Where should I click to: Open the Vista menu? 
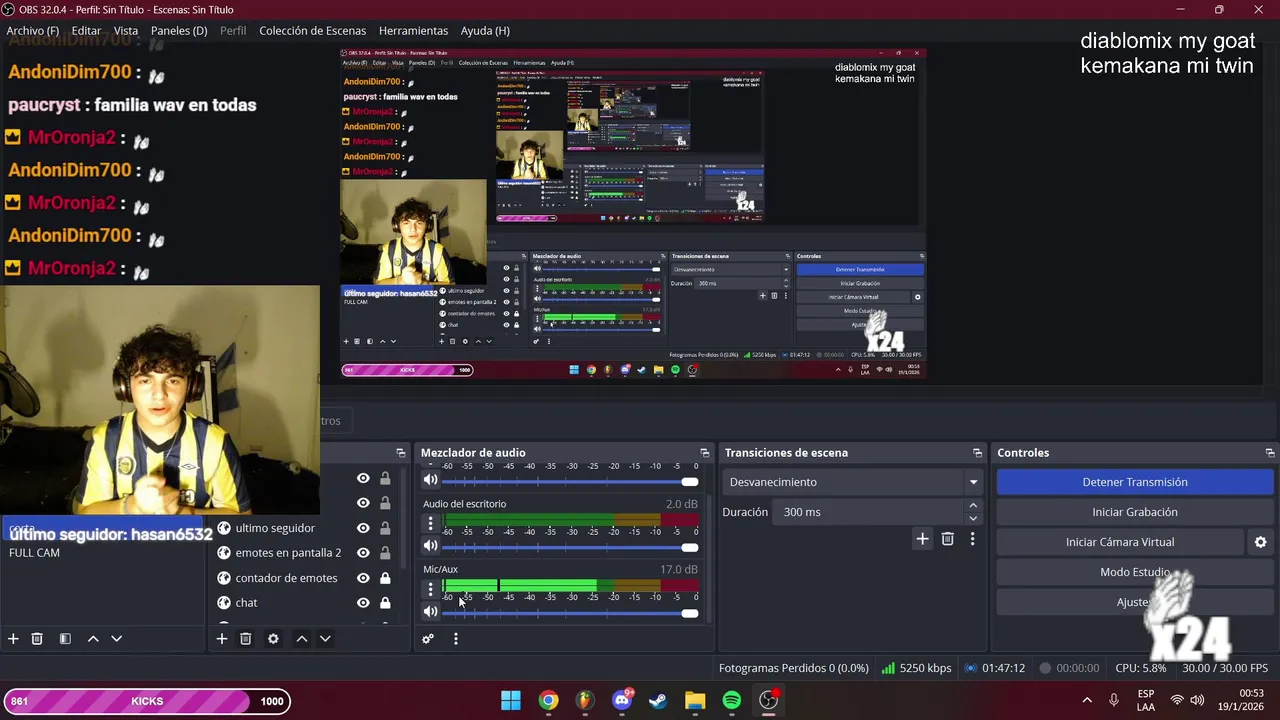(126, 31)
